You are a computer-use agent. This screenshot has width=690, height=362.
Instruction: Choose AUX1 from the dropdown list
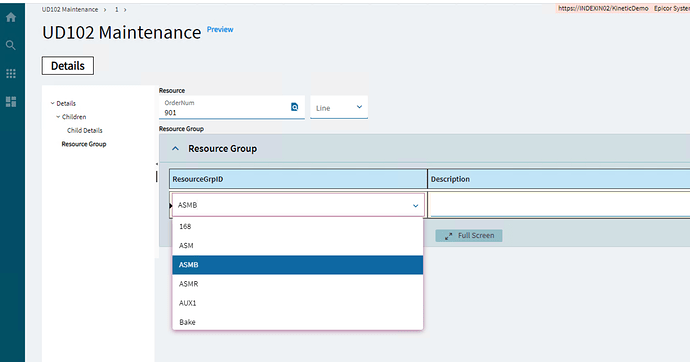pos(297,303)
